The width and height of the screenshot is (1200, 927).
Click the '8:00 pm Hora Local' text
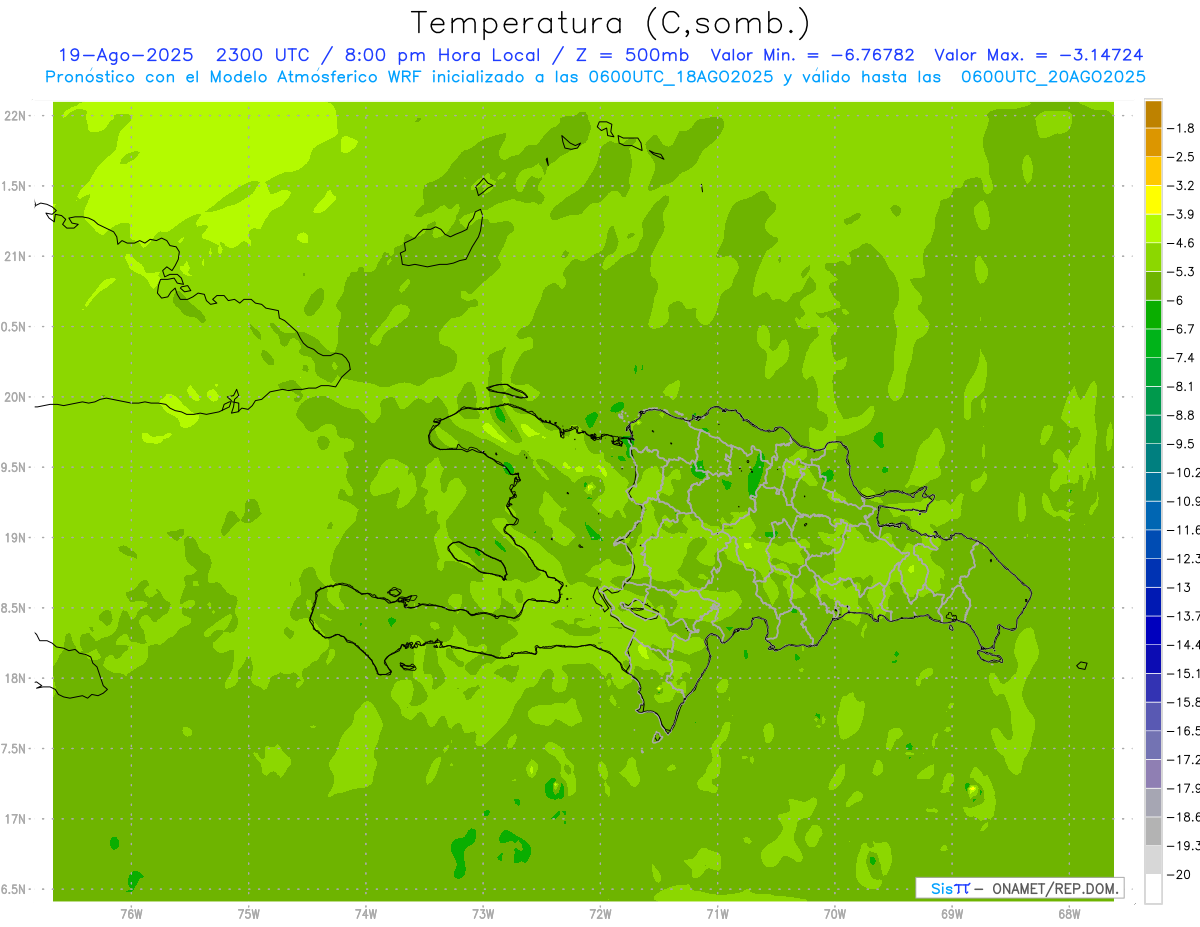442,55
